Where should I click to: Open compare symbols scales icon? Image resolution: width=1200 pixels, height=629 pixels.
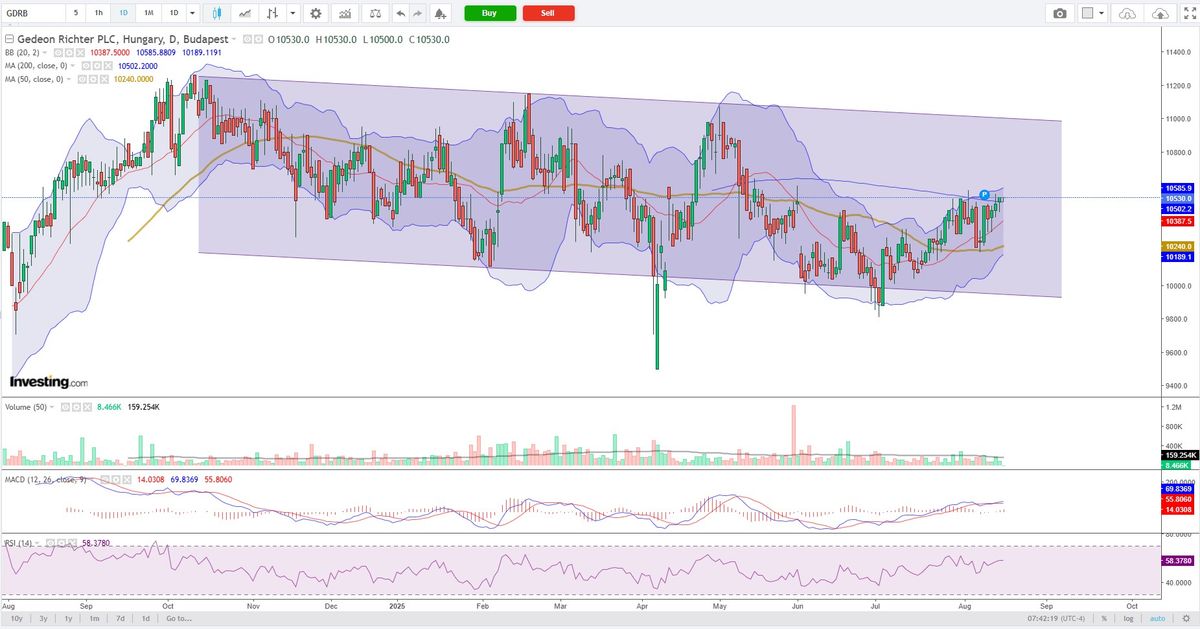tap(375, 13)
